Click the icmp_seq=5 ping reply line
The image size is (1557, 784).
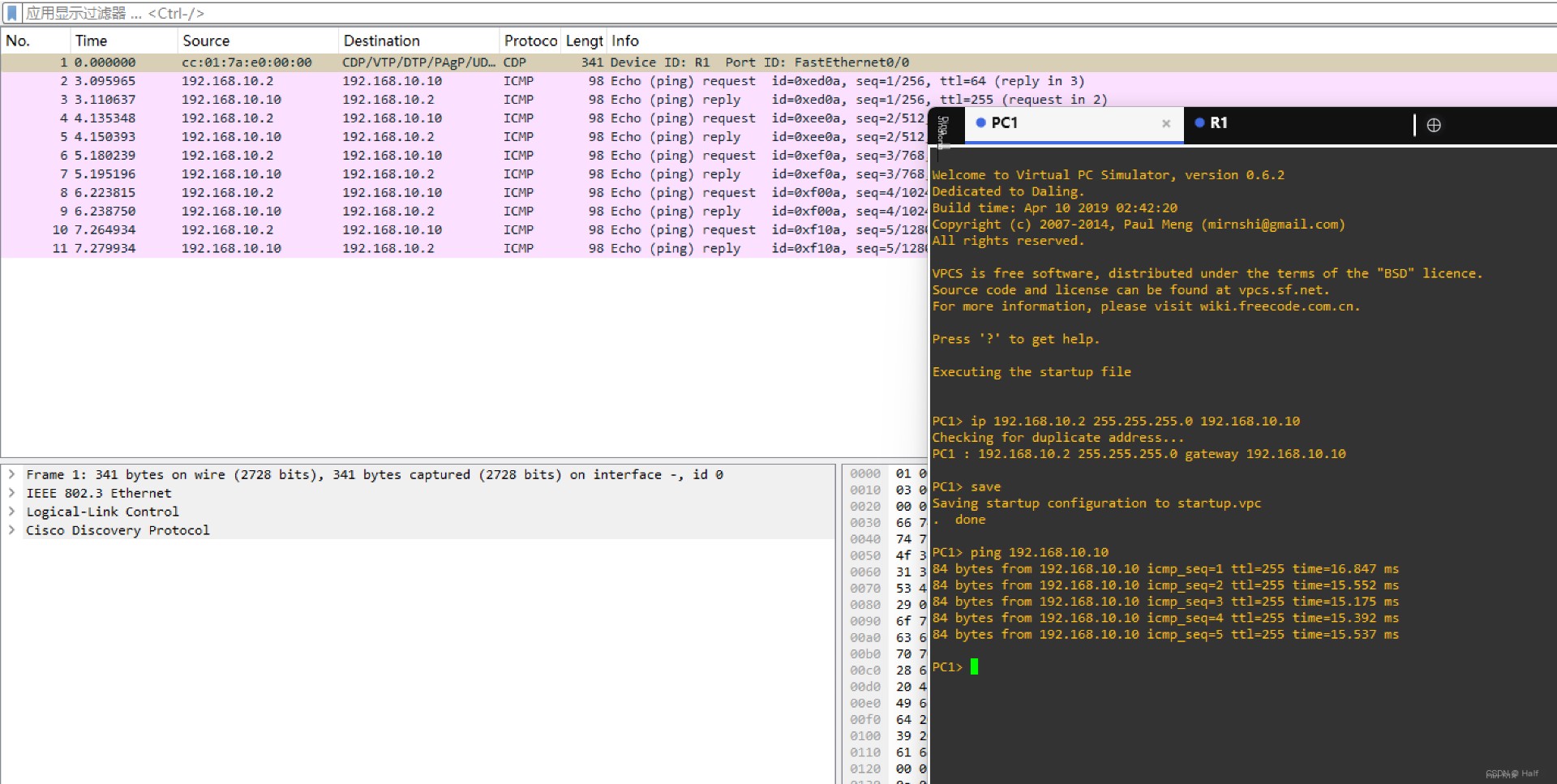[x=1165, y=635]
